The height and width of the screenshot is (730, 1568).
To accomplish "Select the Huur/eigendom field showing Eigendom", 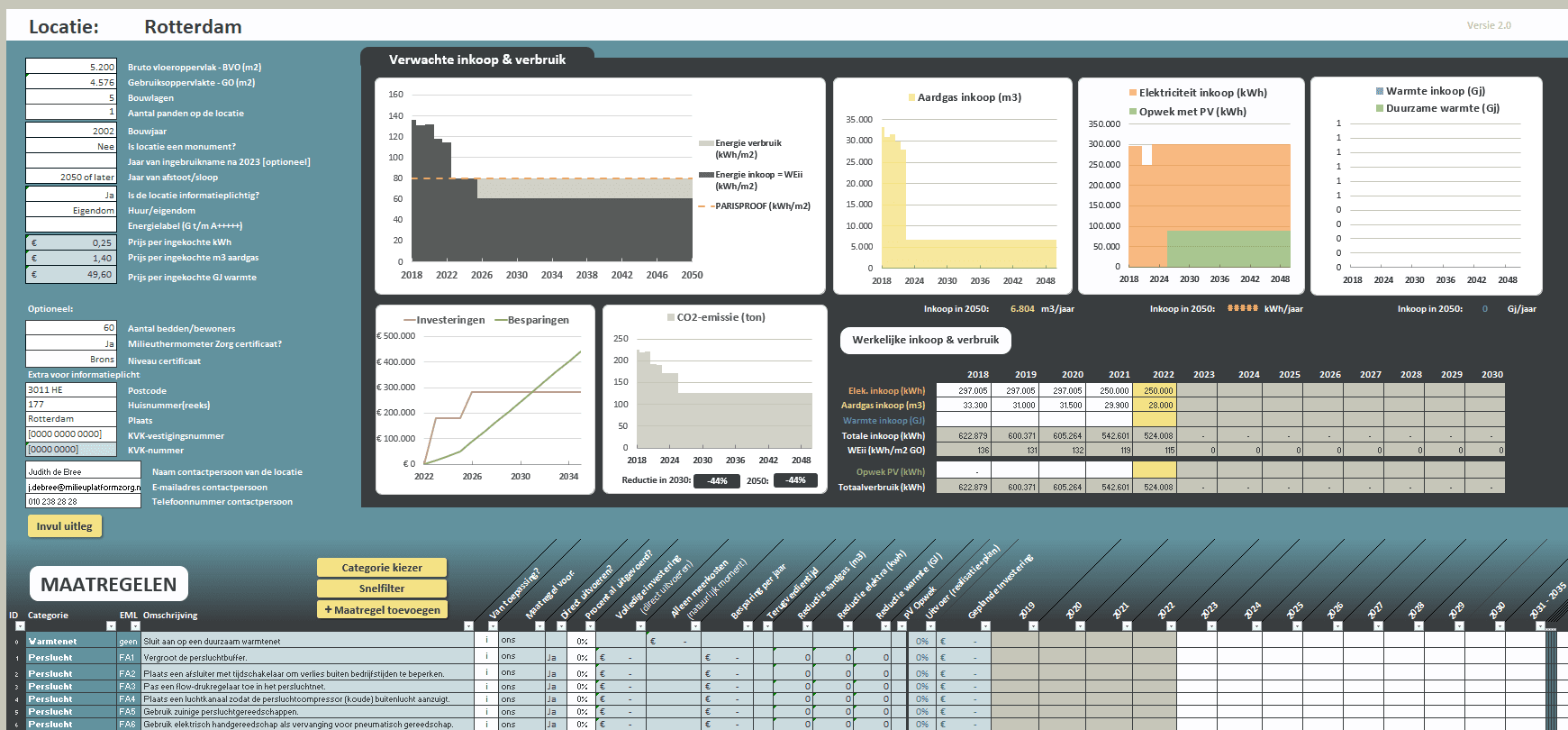I will [x=71, y=210].
